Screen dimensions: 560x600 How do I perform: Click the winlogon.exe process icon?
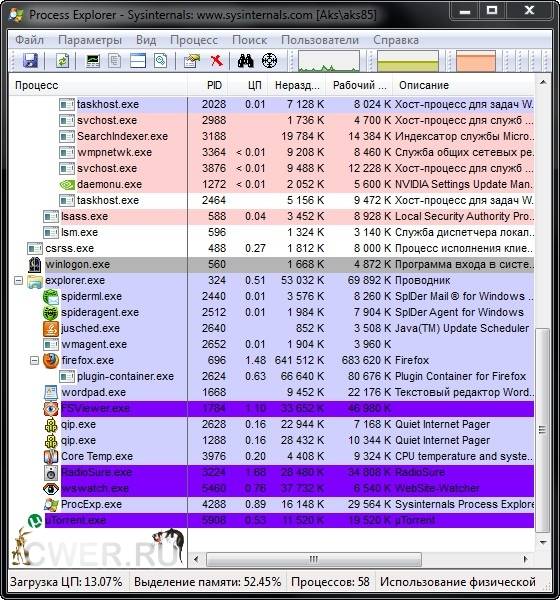[x=34, y=264]
